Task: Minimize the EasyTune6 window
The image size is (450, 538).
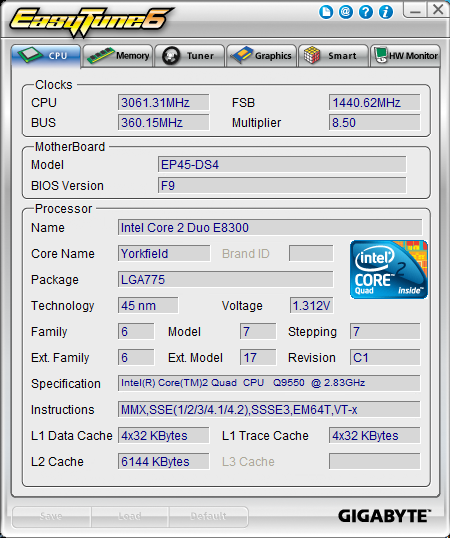Action: click(415, 10)
